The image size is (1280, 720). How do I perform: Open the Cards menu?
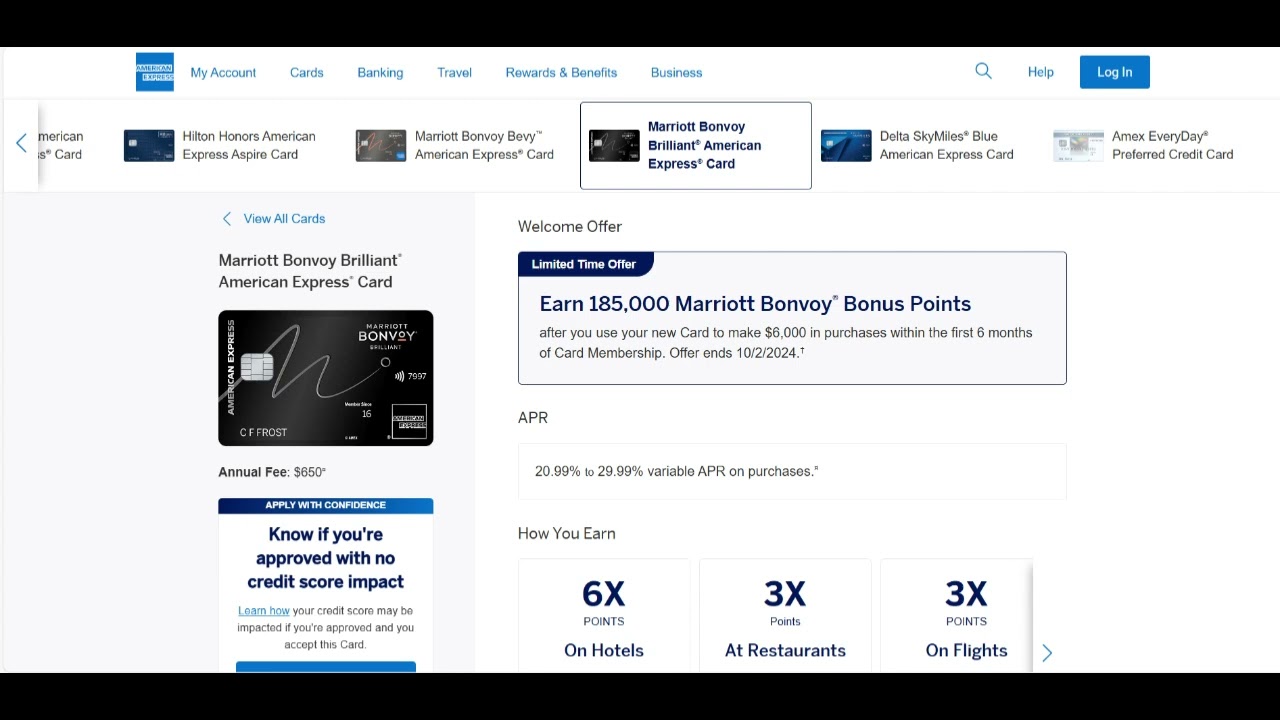[x=307, y=72]
